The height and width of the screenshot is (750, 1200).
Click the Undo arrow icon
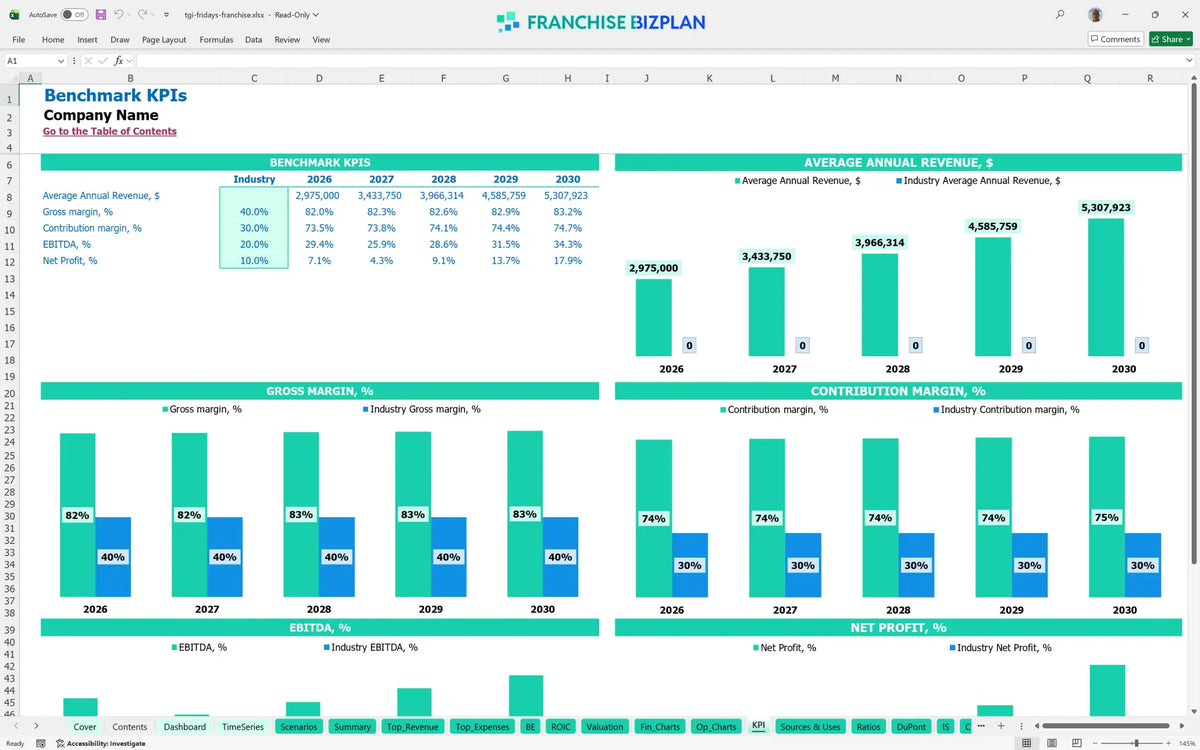(118, 15)
